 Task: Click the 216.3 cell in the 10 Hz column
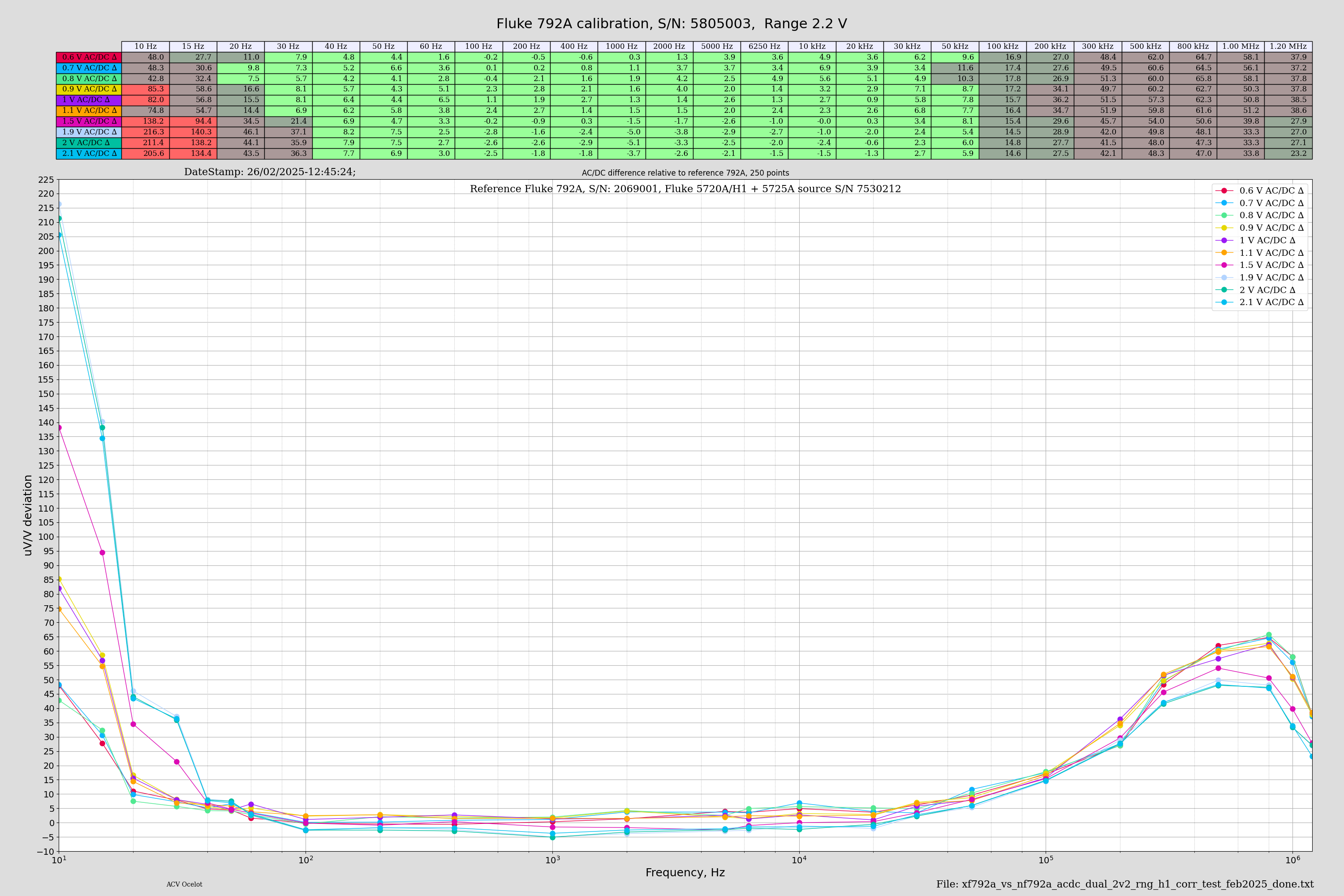146,132
